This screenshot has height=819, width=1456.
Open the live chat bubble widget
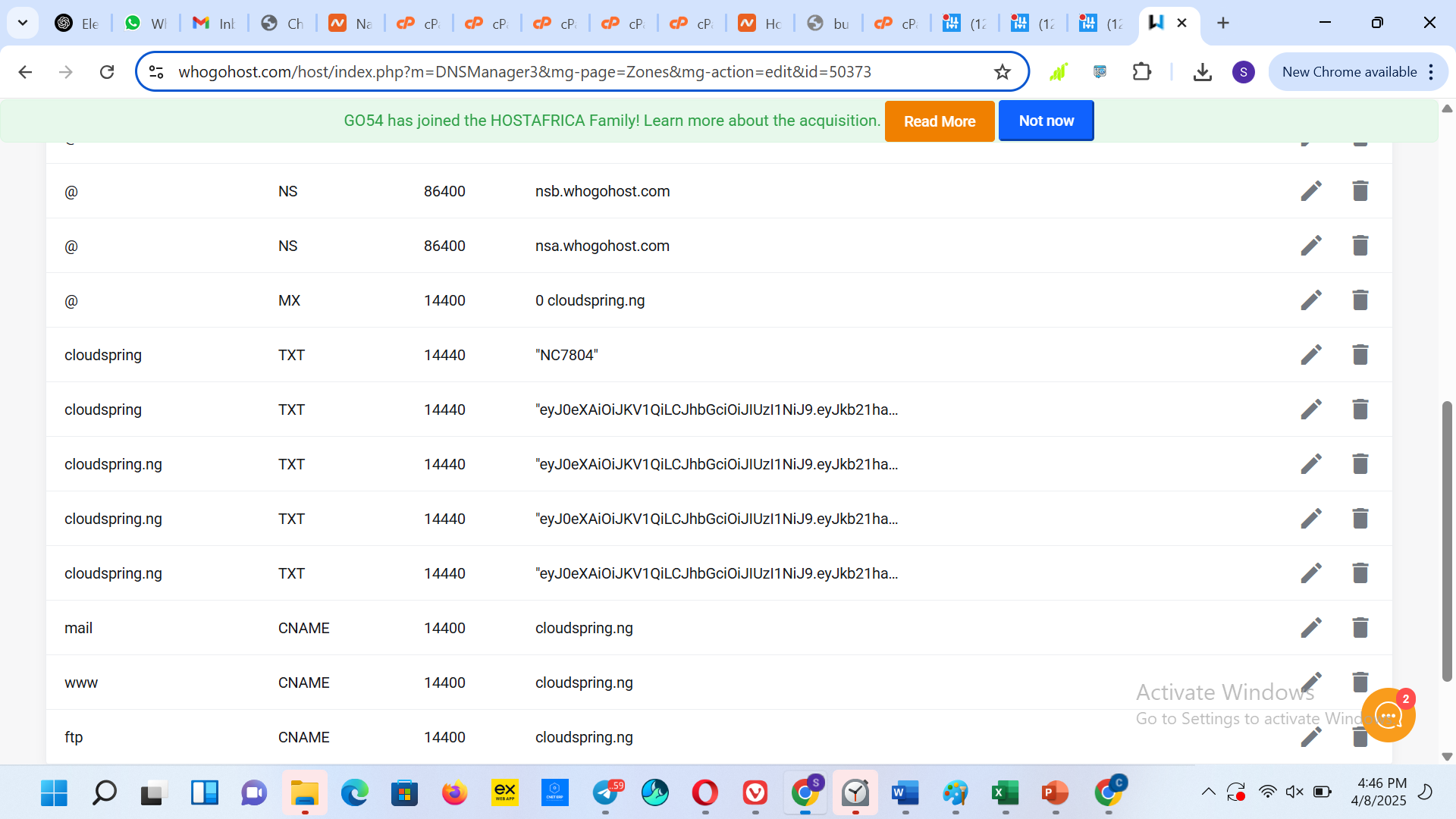click(x=1389, y=715)
